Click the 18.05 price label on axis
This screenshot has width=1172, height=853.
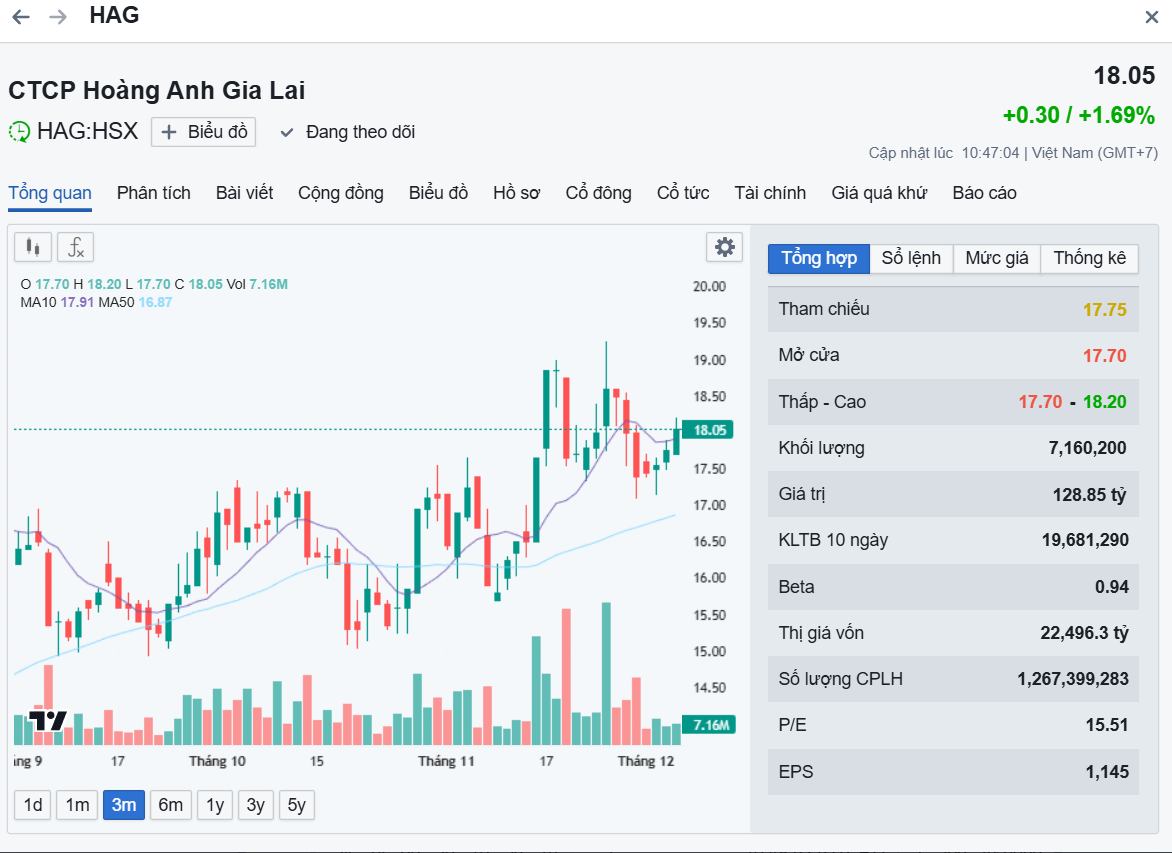click(x=709, y=430)
